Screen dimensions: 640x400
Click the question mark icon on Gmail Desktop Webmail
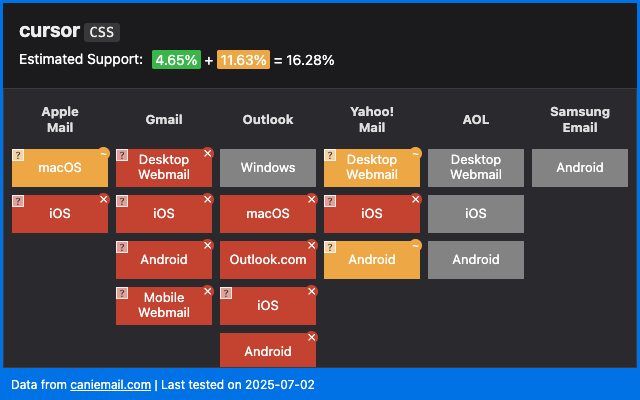[x=122, y=155]
